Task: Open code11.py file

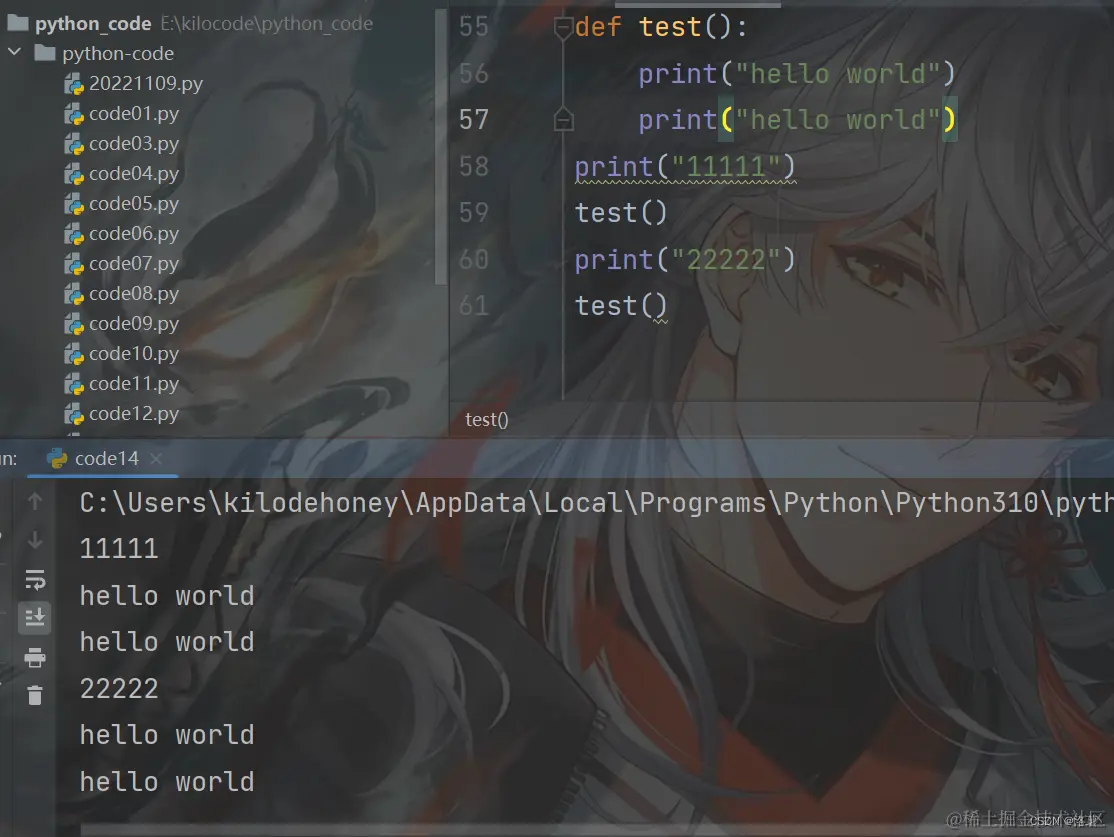Action: 134,384
